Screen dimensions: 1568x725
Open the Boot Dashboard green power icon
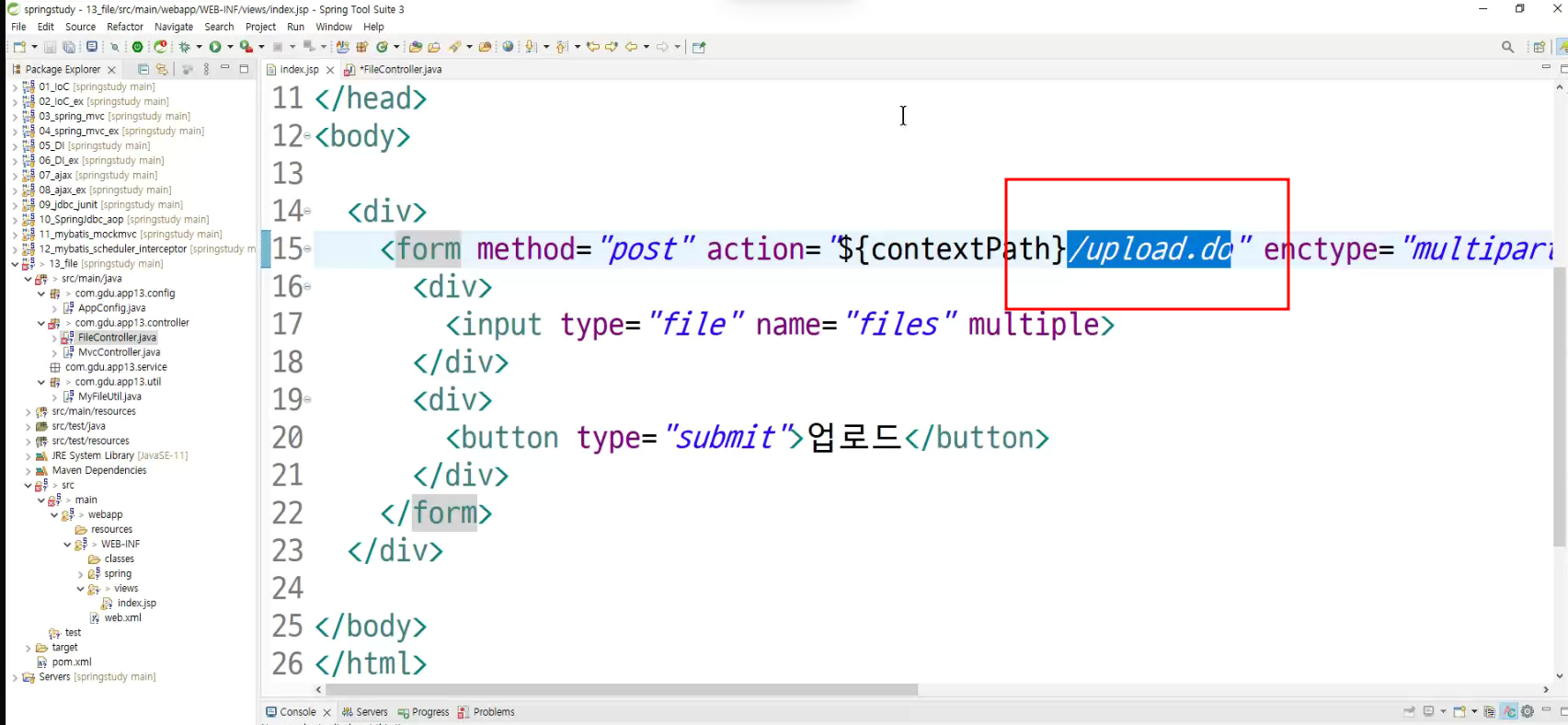138,47
